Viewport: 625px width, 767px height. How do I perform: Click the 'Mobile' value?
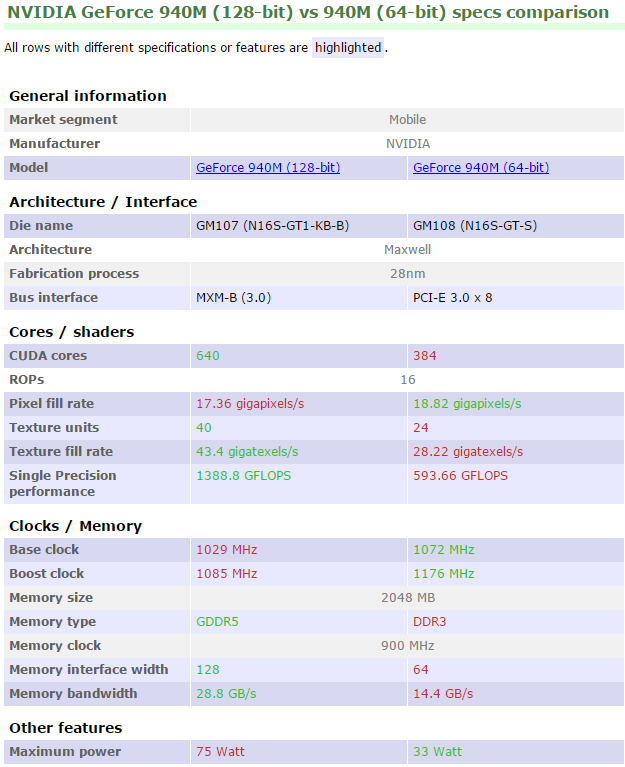(407, 120)
